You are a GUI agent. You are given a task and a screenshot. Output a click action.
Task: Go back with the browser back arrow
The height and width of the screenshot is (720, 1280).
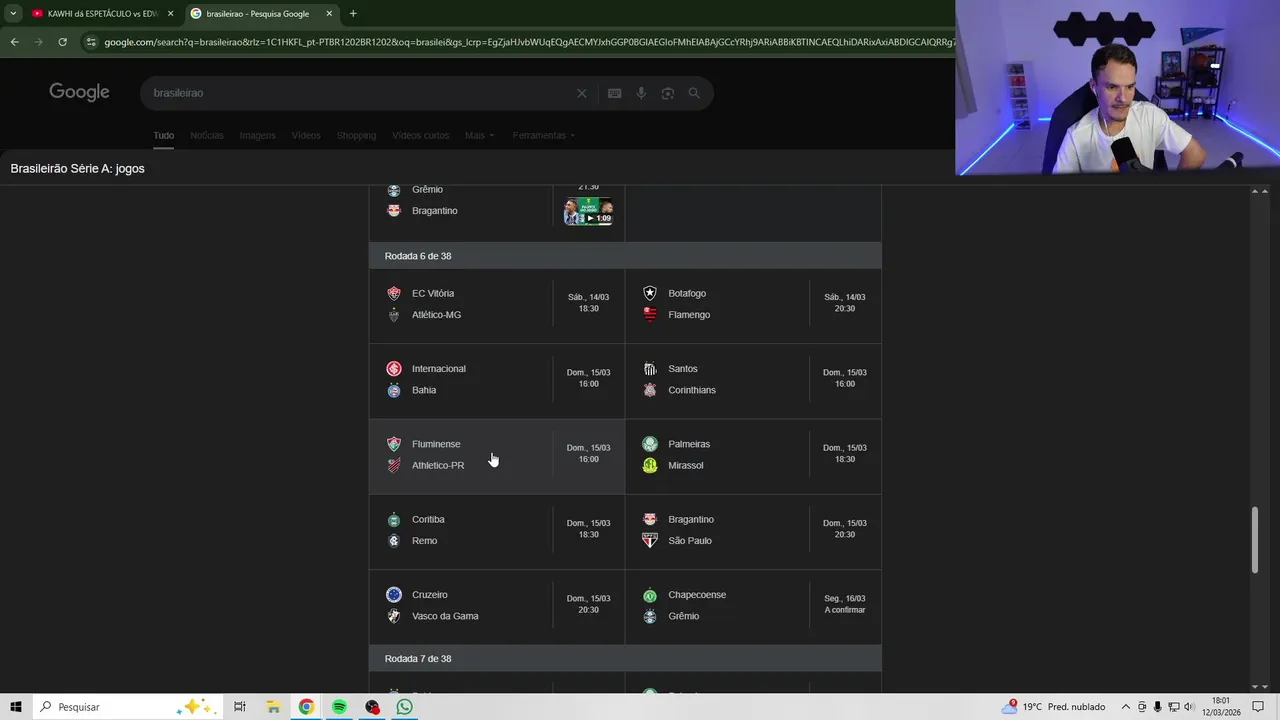tap(14, 42)
